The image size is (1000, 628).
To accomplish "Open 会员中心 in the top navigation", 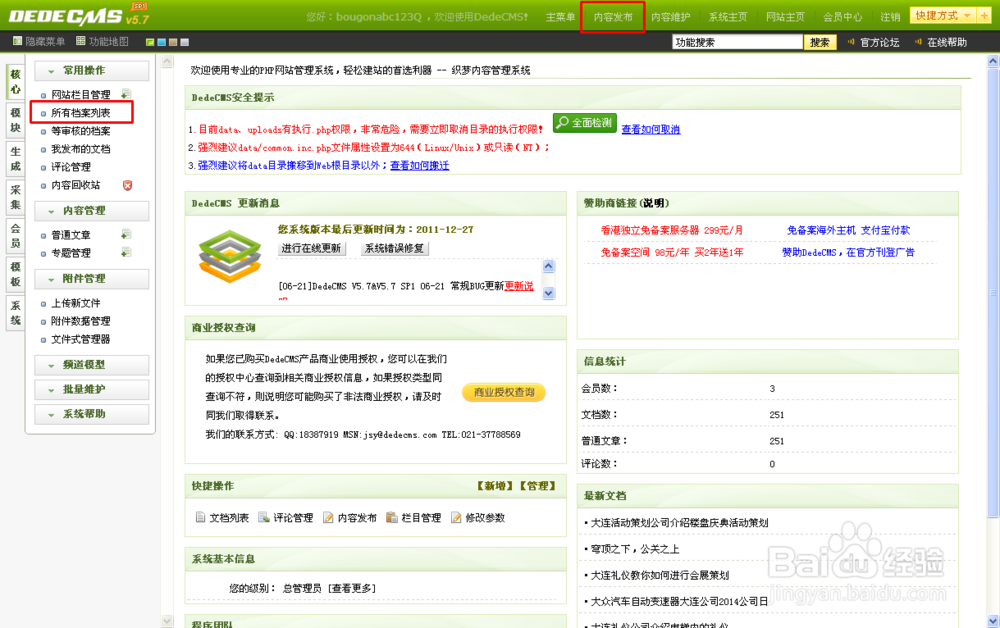I will click(x=842, y=17).
